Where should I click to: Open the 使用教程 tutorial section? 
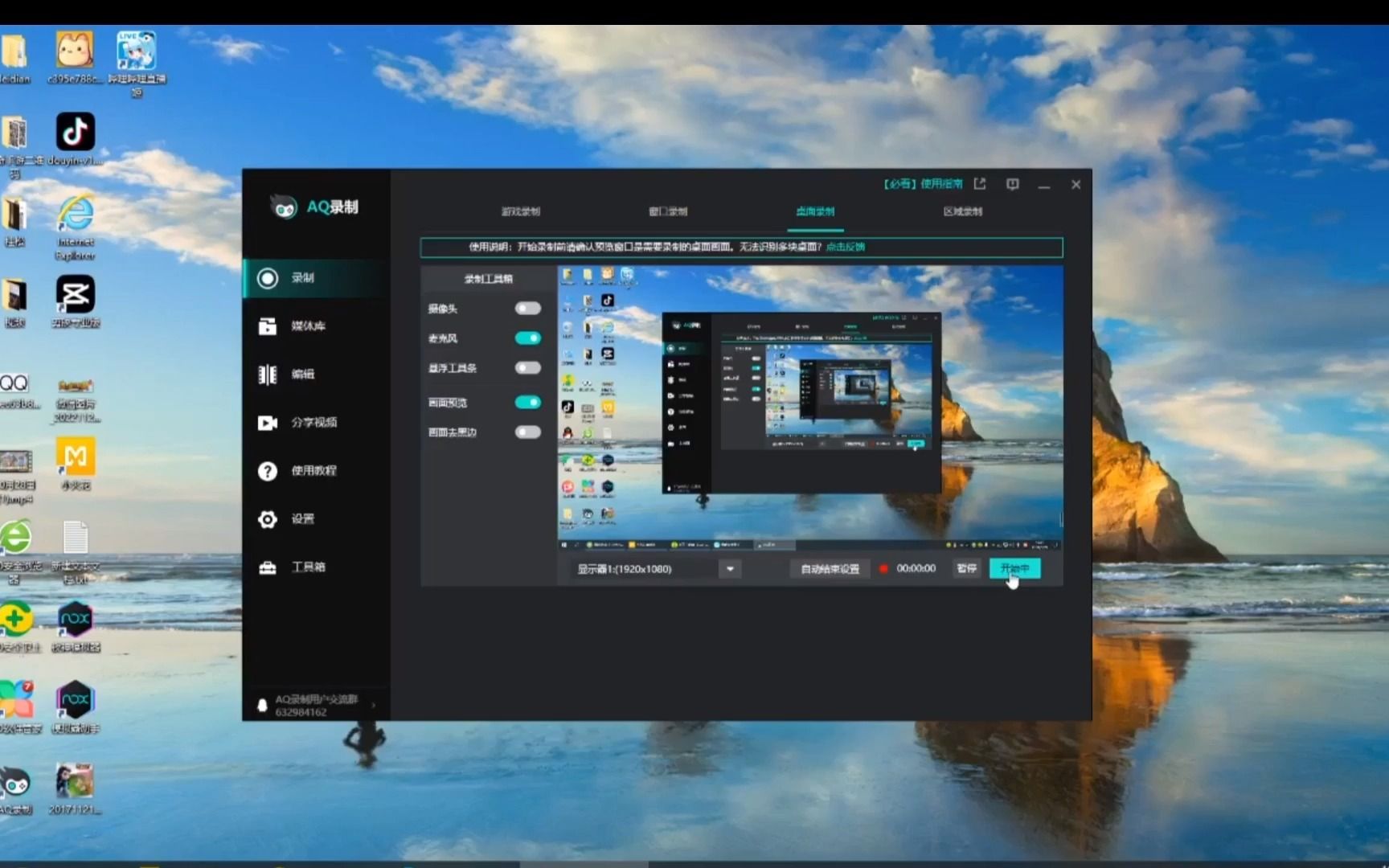[x=315, y=471]
